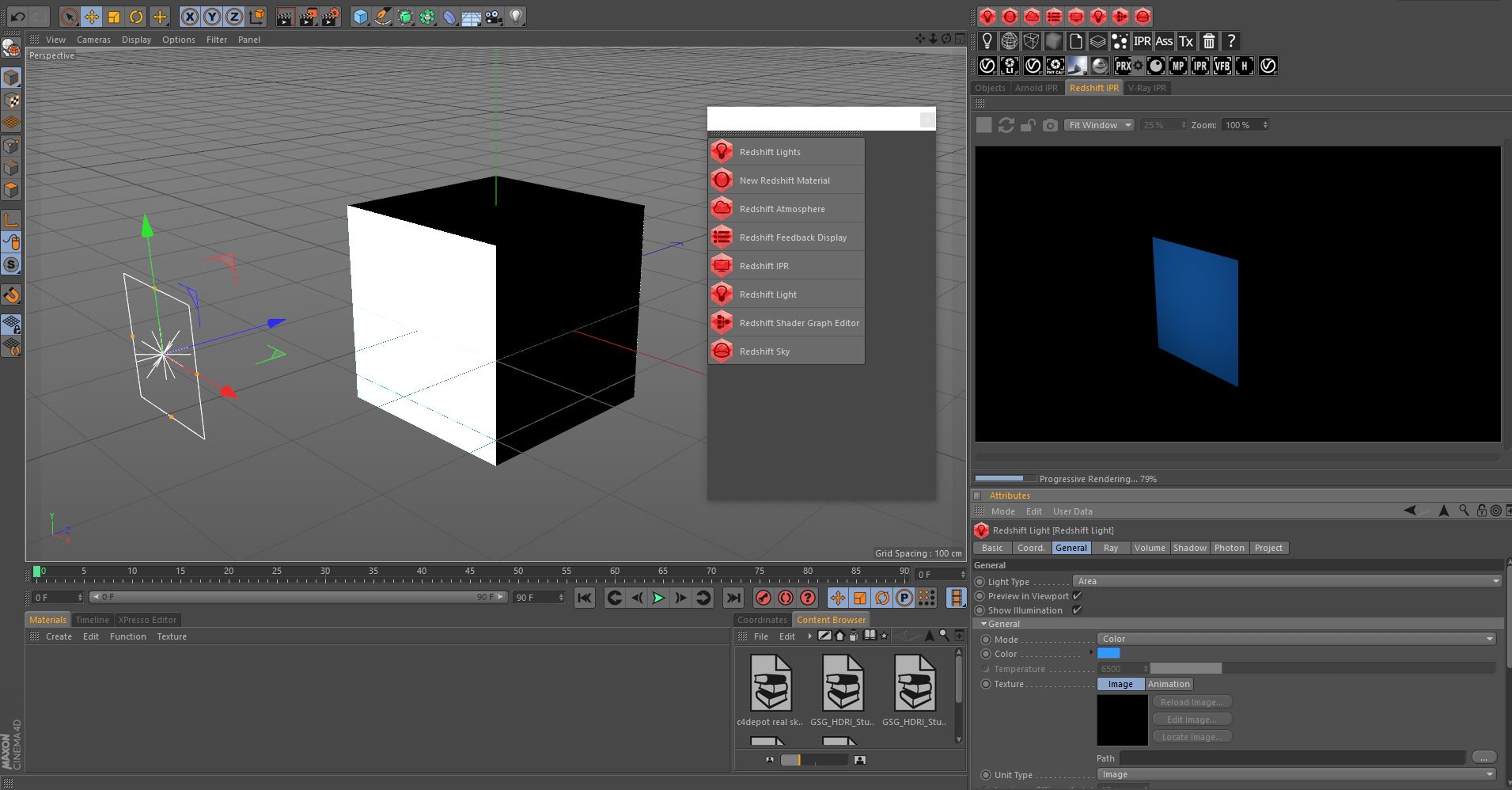The height and width of the screenshot is (790, 1512).
Task: Click Redshift Sky entry in popup list
Action: [786, 351]
